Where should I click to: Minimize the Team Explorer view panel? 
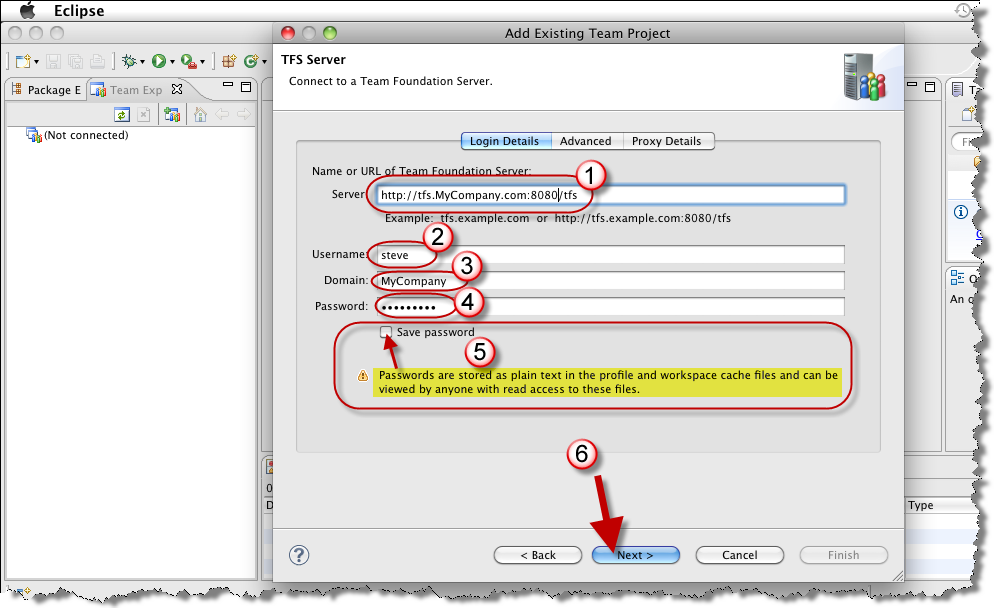tap(228, 84)
